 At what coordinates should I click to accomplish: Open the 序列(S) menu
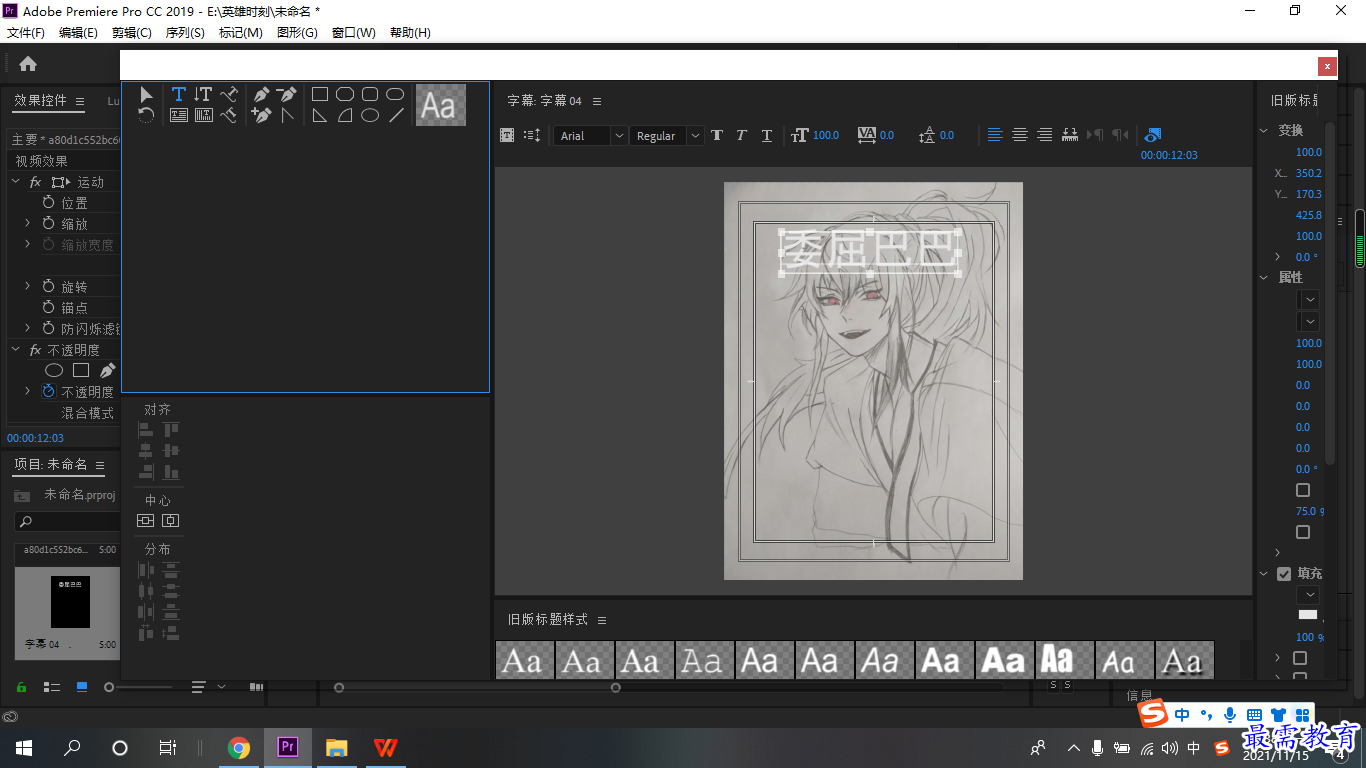(x=185, y=32)
